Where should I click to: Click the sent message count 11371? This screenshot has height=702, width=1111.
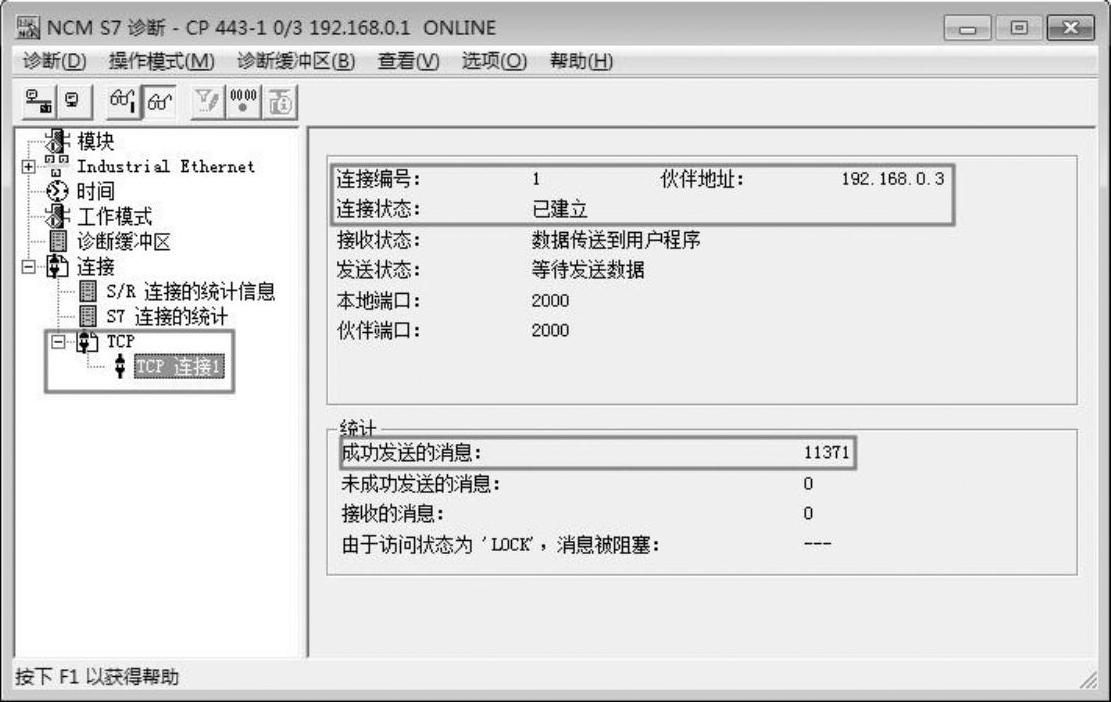[x=826, y=453]
